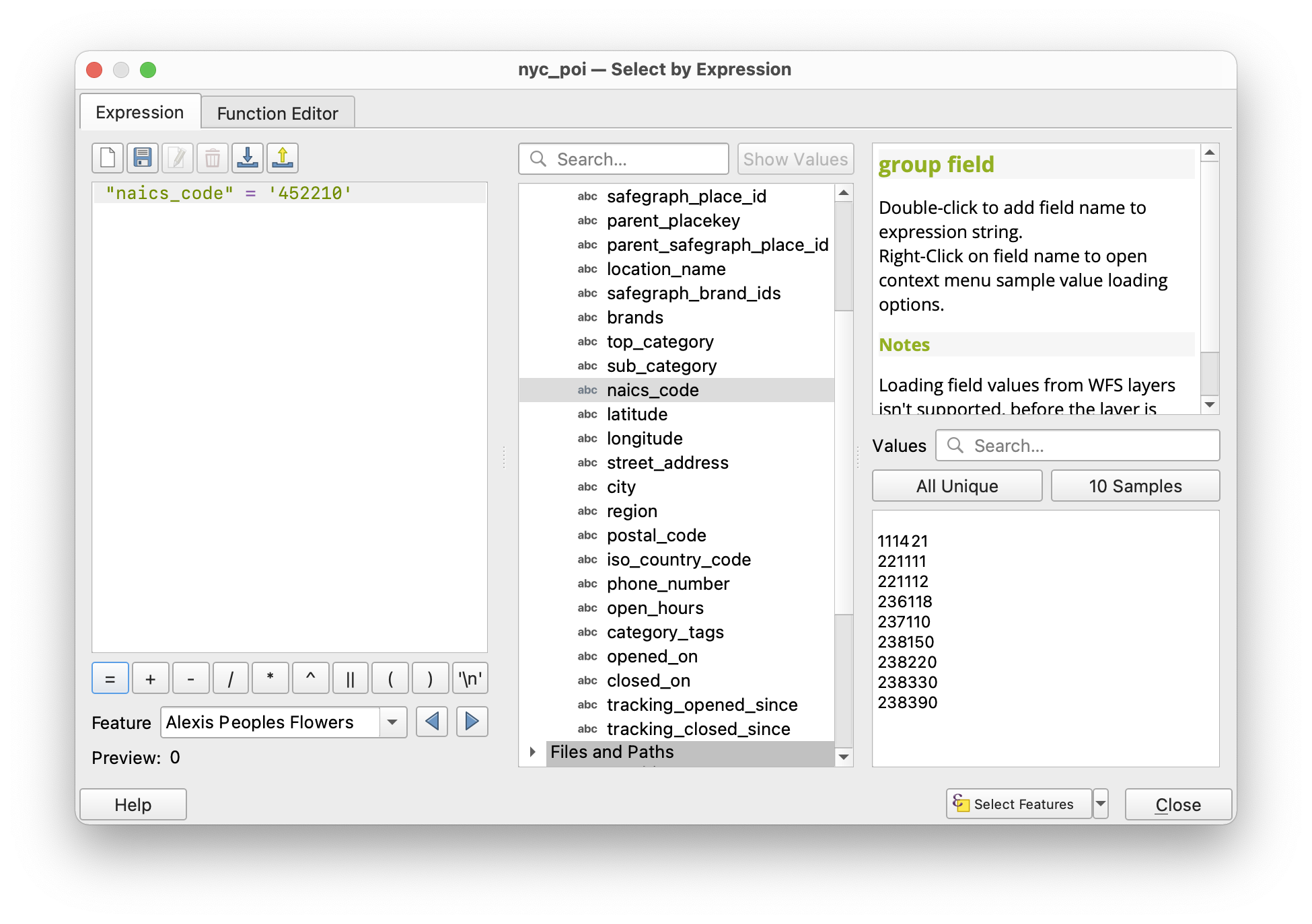Save the expression with the floppy disk icon
The height and width of the screenshot is (924, 1312).
pyautogui.click(x=143, y=159)
